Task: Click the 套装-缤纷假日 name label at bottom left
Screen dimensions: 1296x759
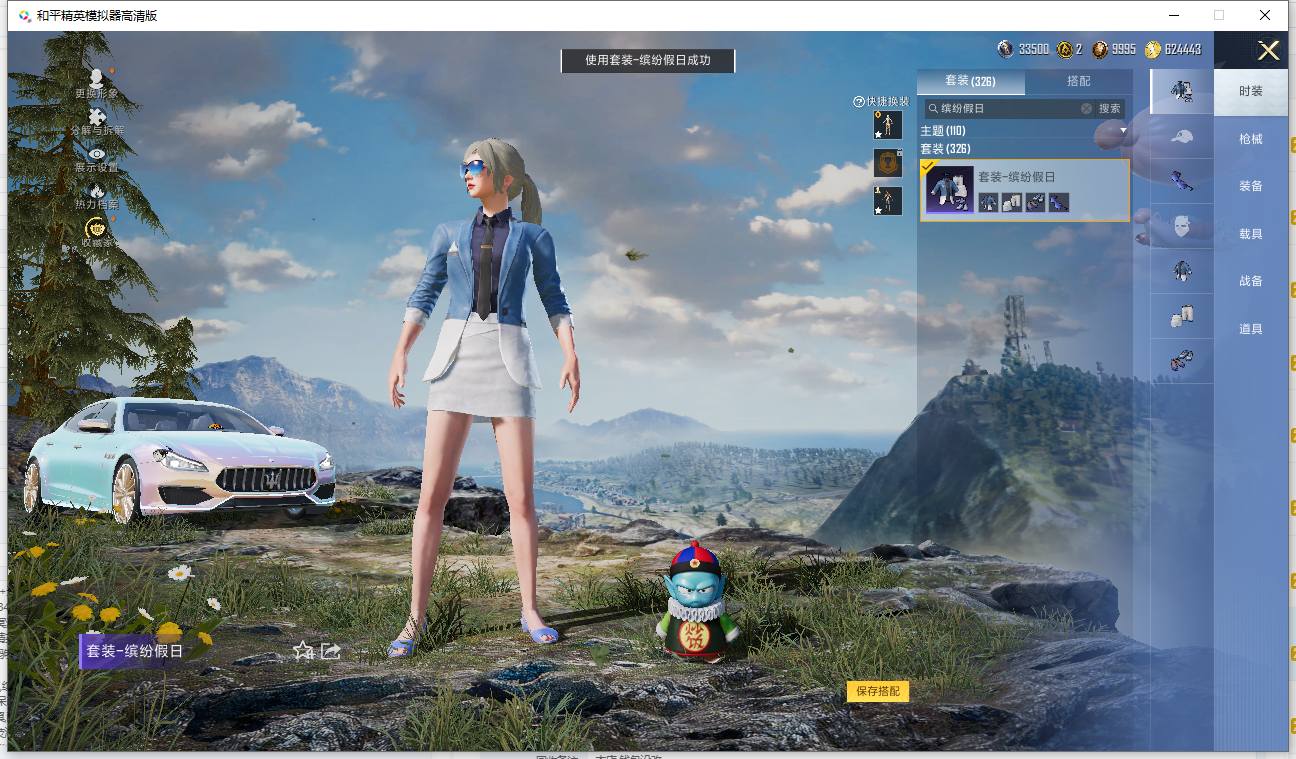Action: coord(134,651)
